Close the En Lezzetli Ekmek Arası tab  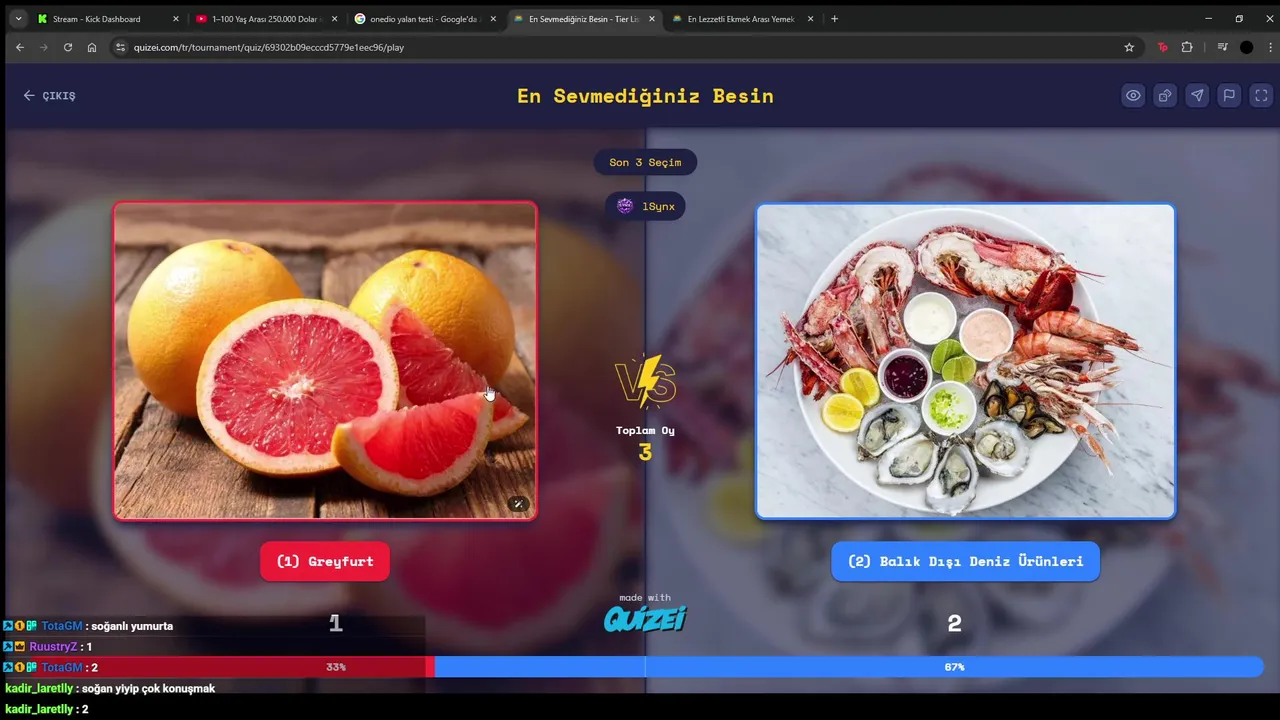pyautogui.click(x=810, y=19)
